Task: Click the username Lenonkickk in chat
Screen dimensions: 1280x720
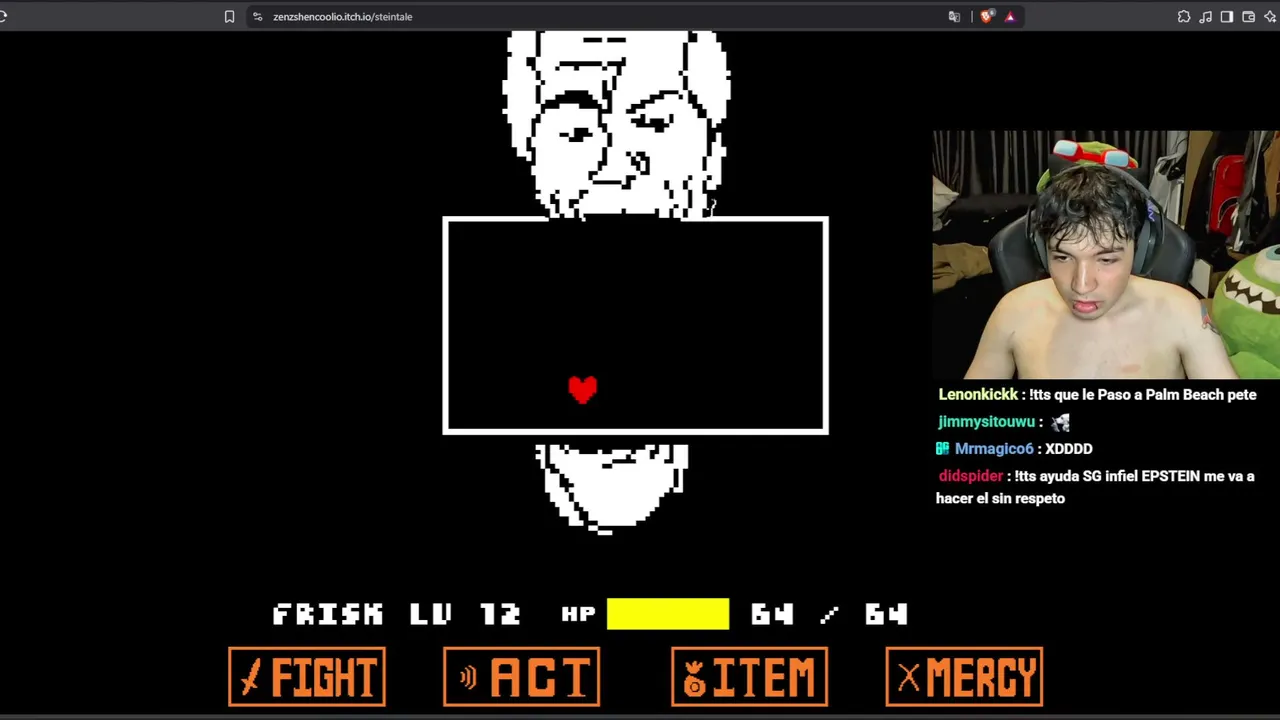Action: click(978, 395)
